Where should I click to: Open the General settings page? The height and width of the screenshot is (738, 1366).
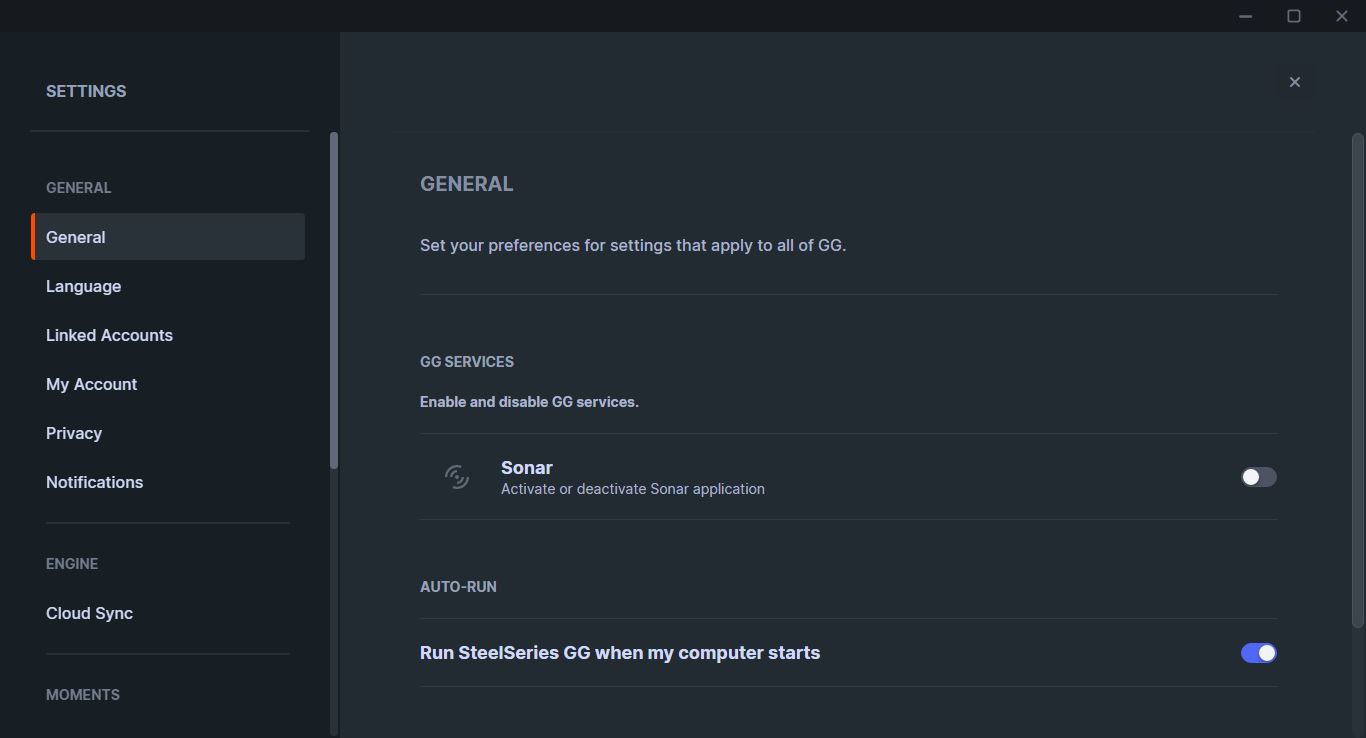point(168,237)
